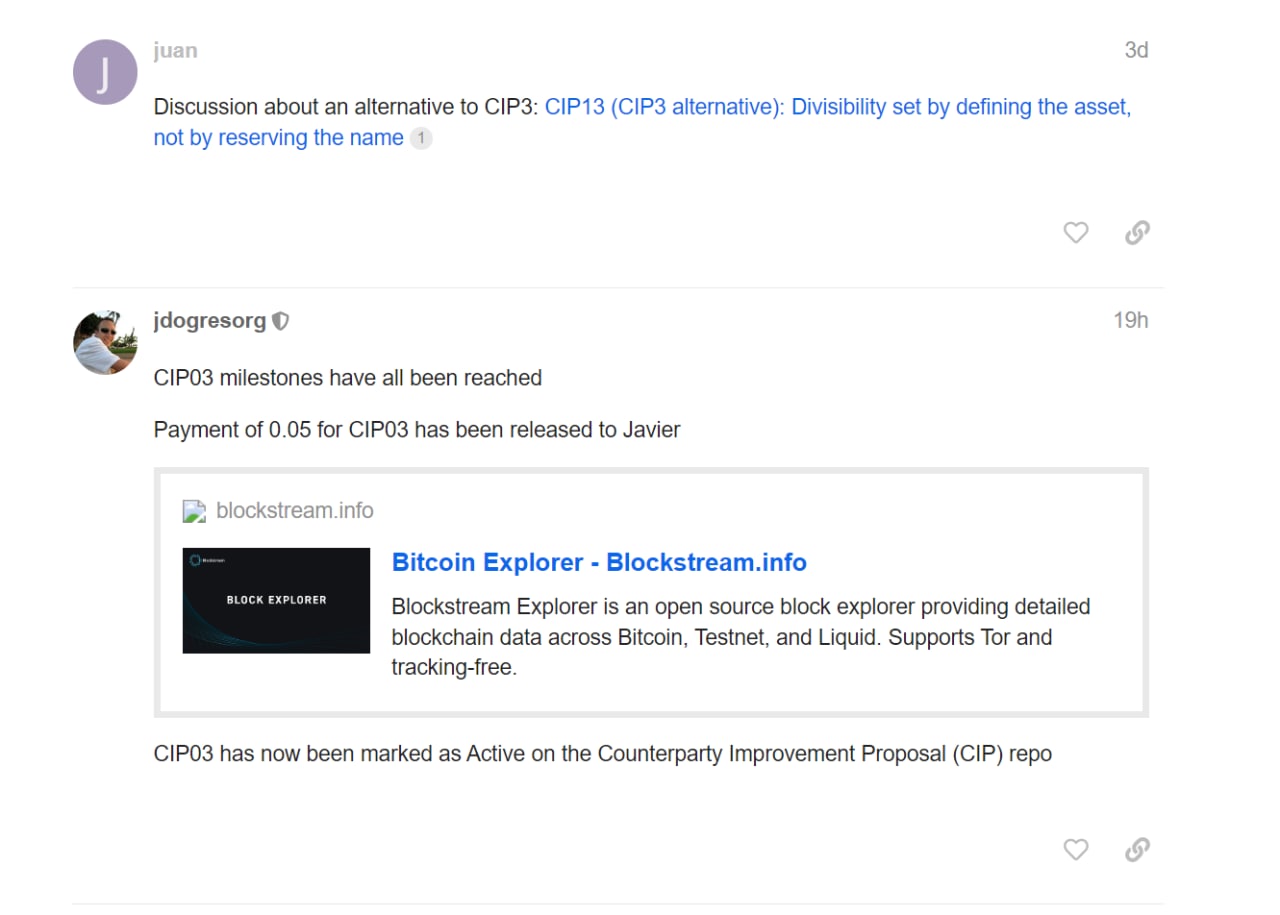Copy link to jdogresorg's post

click(1137, 850)
